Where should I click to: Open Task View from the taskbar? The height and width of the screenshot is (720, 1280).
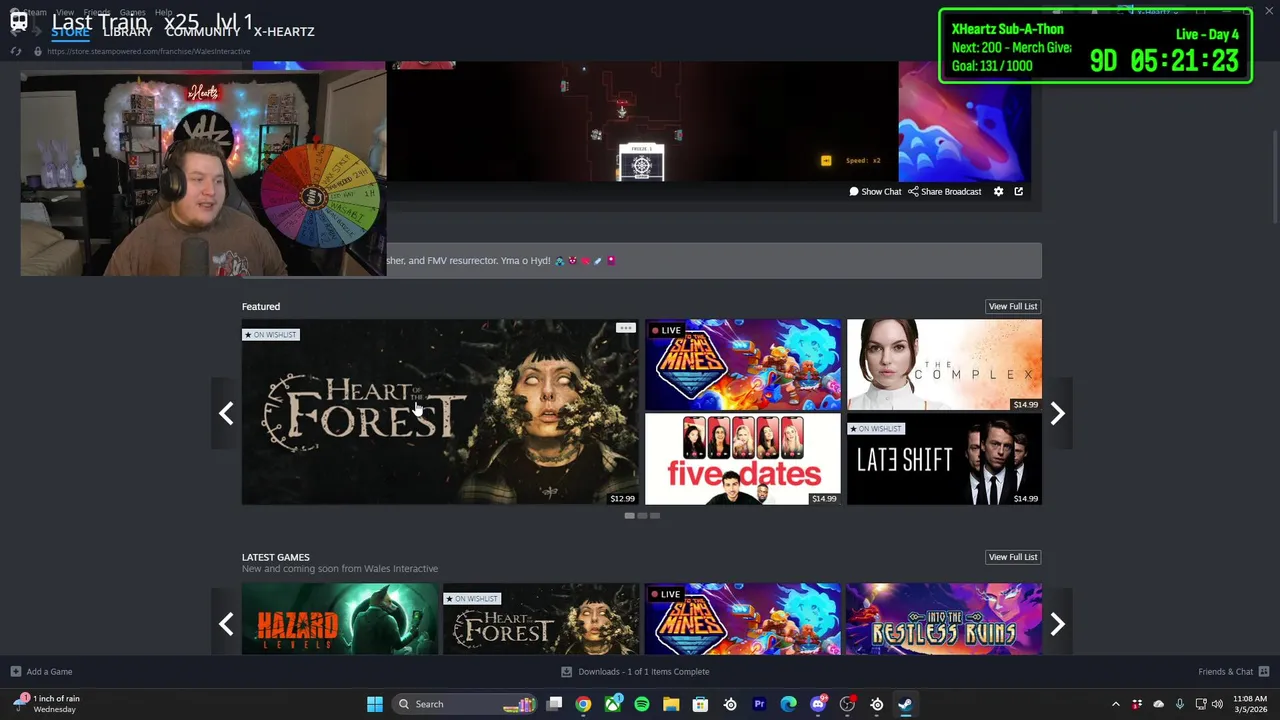tap(554, 704)
